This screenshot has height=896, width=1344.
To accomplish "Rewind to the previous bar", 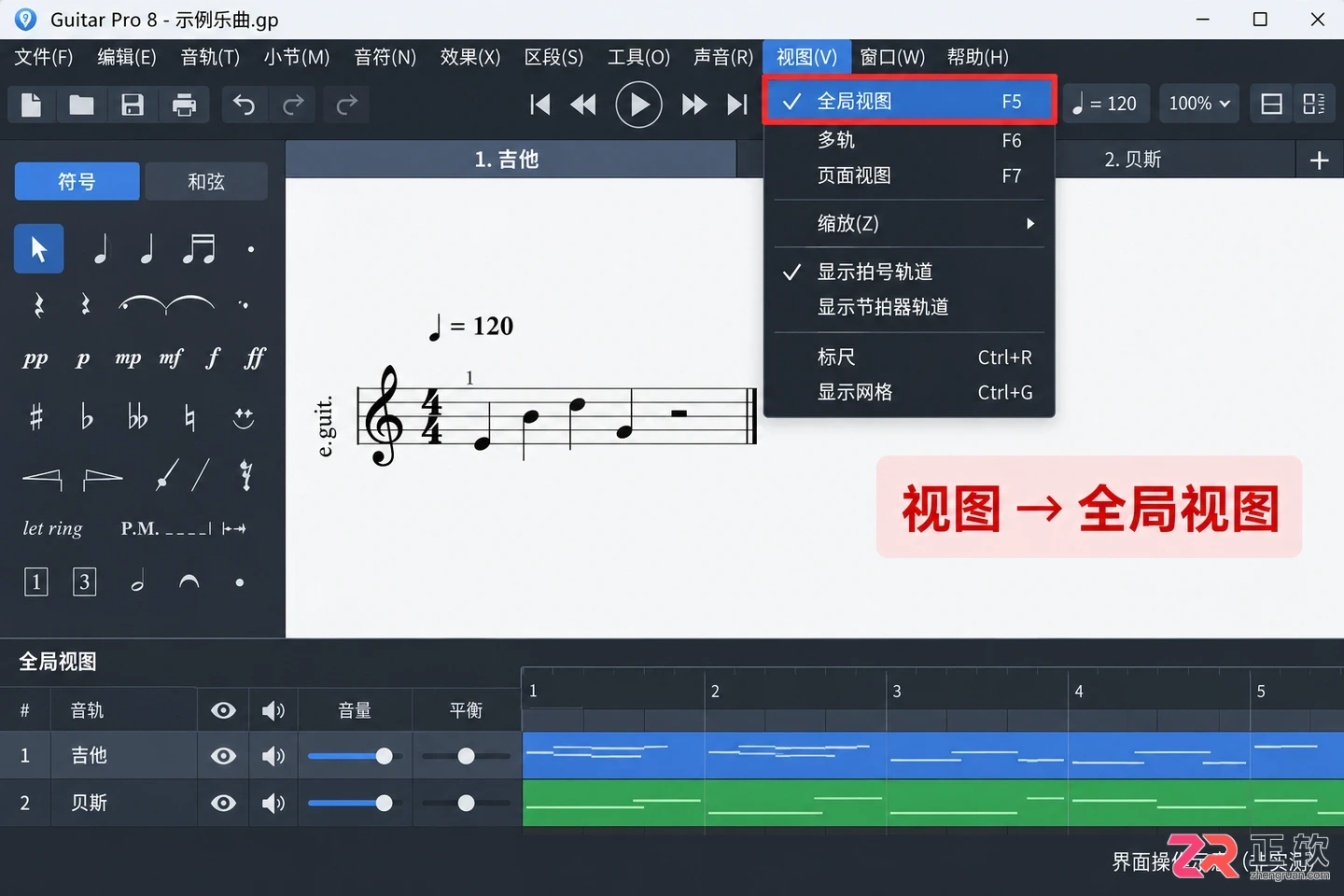I will point(583,104).
